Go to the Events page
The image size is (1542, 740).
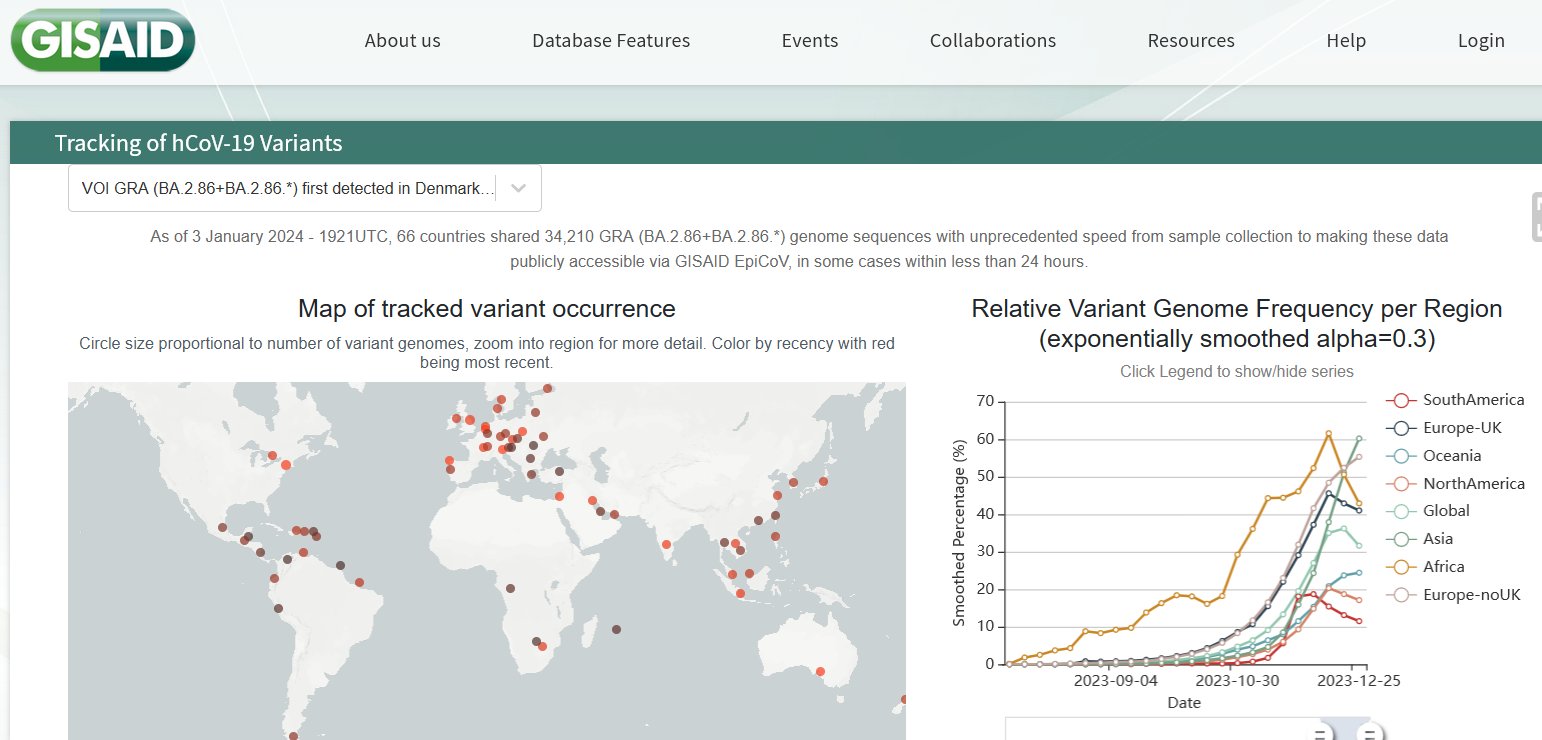[809, 41]
